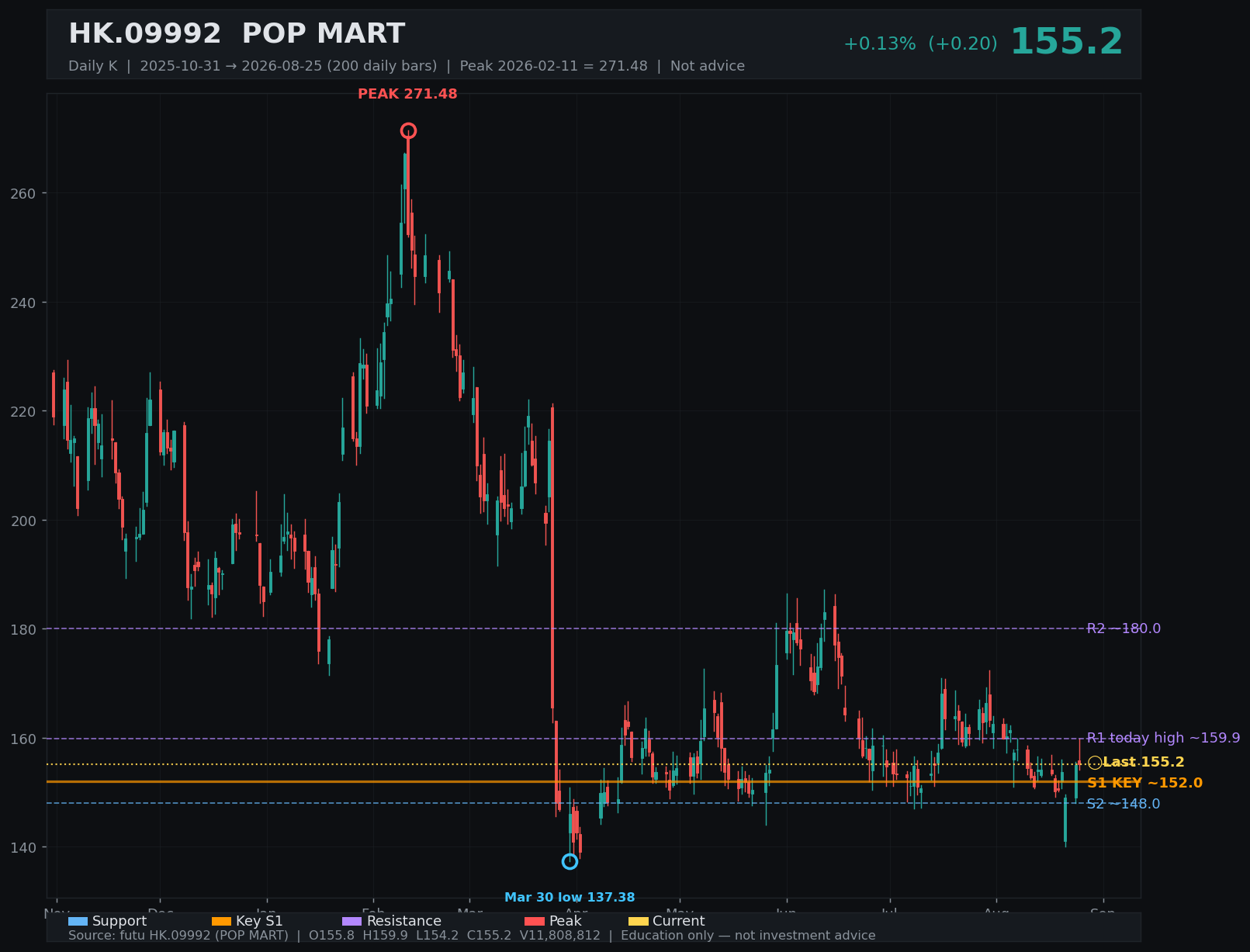
Task: Click the 180 y-axis tick label
Action: coord(24,629)
